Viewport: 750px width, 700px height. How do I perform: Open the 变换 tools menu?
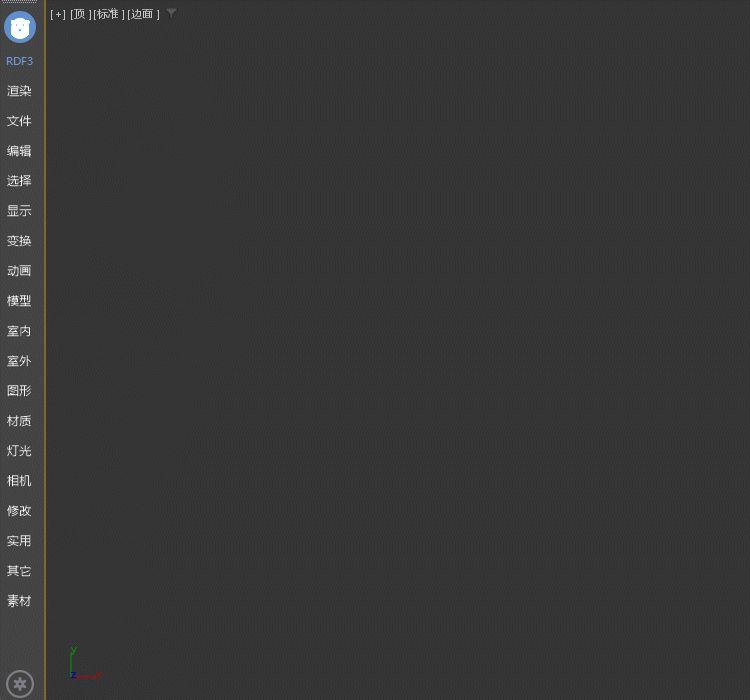coord(20,241)
